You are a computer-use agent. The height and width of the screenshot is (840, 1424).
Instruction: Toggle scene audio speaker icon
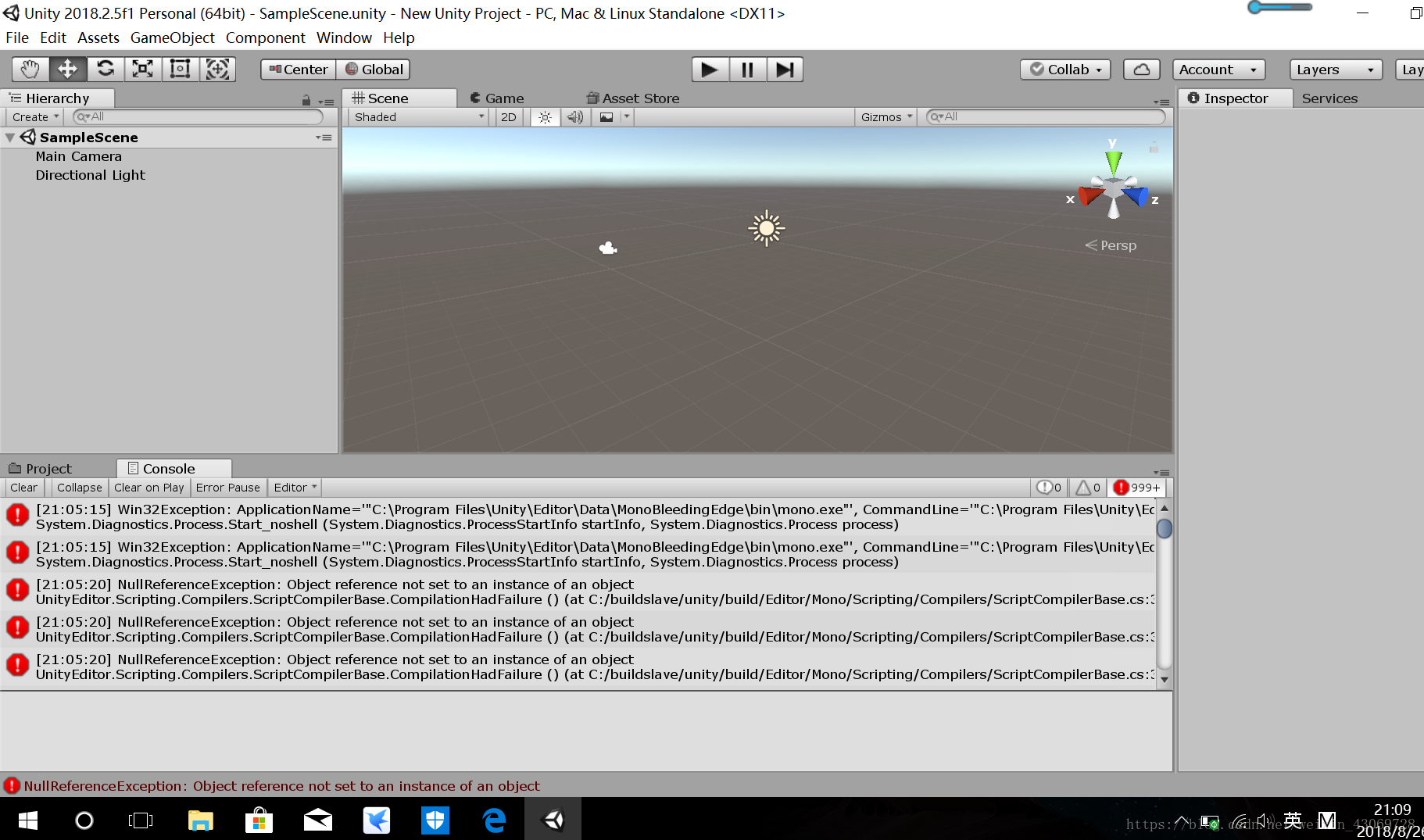(575, 117)
